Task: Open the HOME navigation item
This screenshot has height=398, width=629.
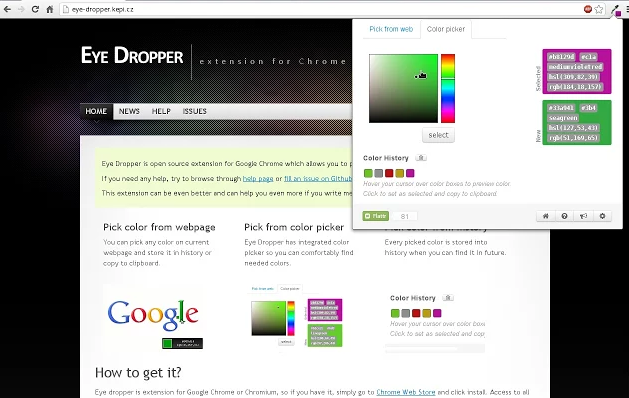Action: point(96,111)
